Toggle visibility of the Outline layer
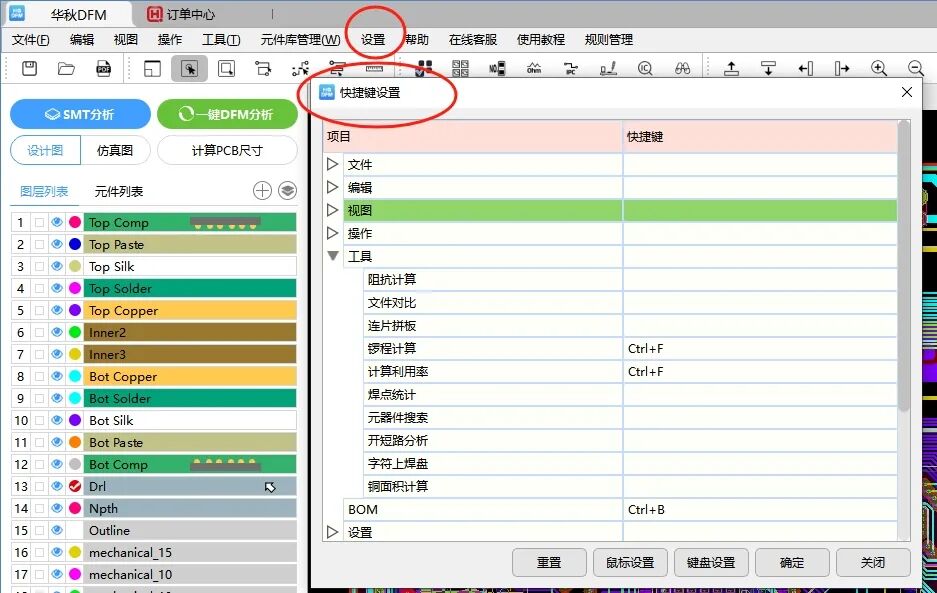This screenshot has width=937, height=593. click(x=57, y=530)
